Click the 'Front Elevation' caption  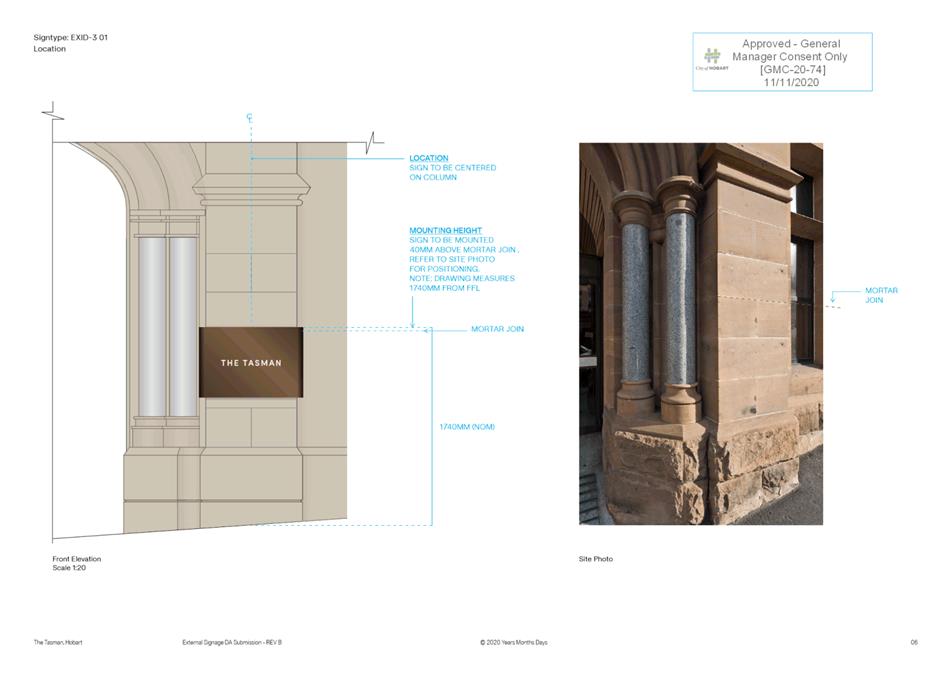77,559
